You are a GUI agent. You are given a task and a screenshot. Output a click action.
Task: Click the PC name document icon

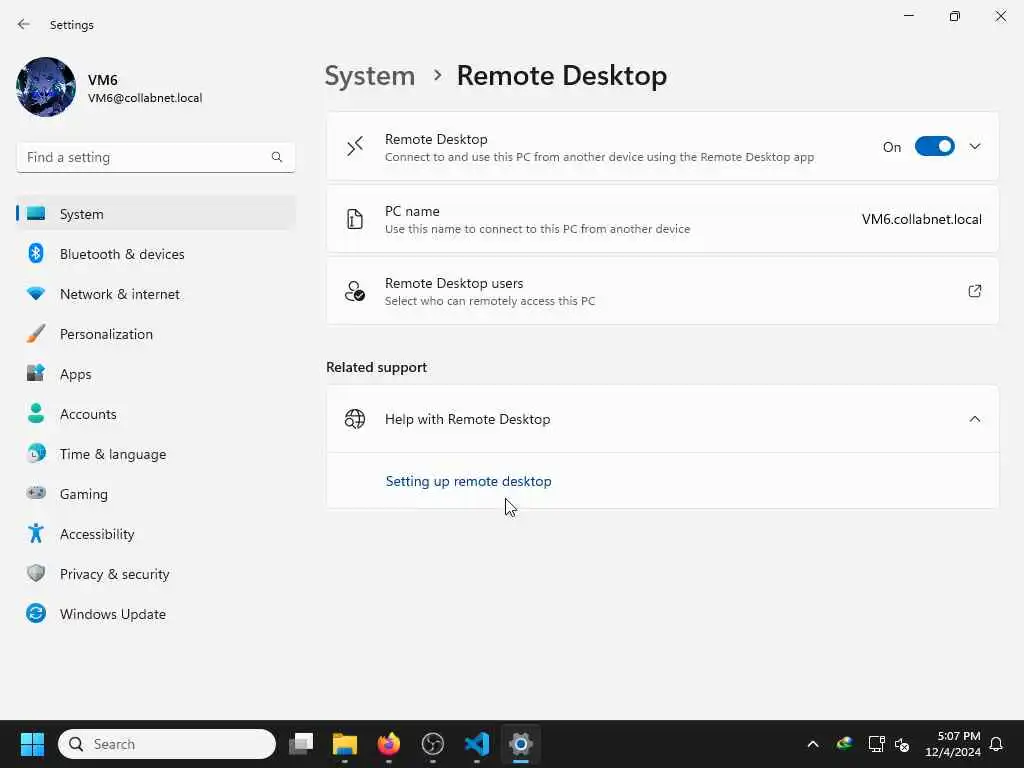pyautogui.click(x=355, y=219)
